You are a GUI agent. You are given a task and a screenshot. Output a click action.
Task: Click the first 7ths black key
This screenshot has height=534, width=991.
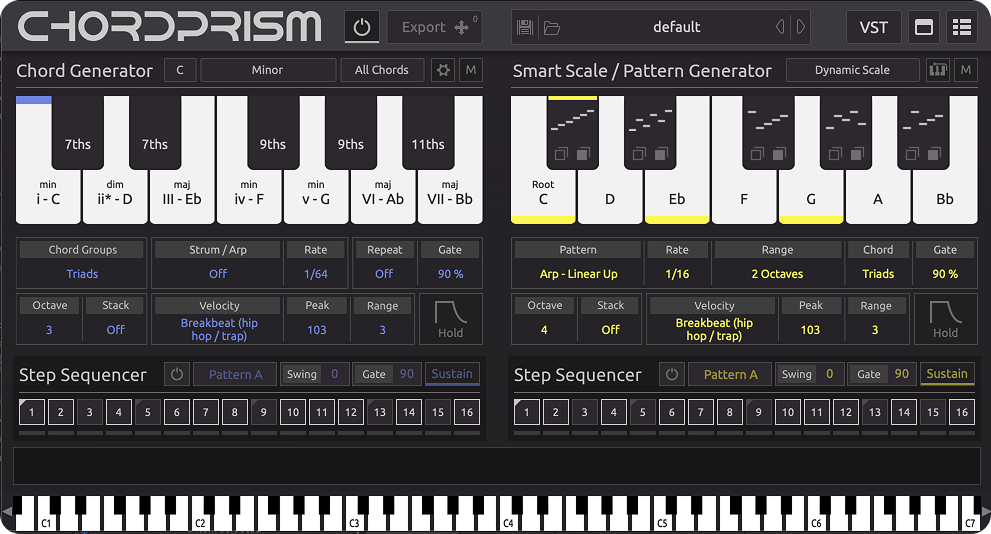pos(78,133)
